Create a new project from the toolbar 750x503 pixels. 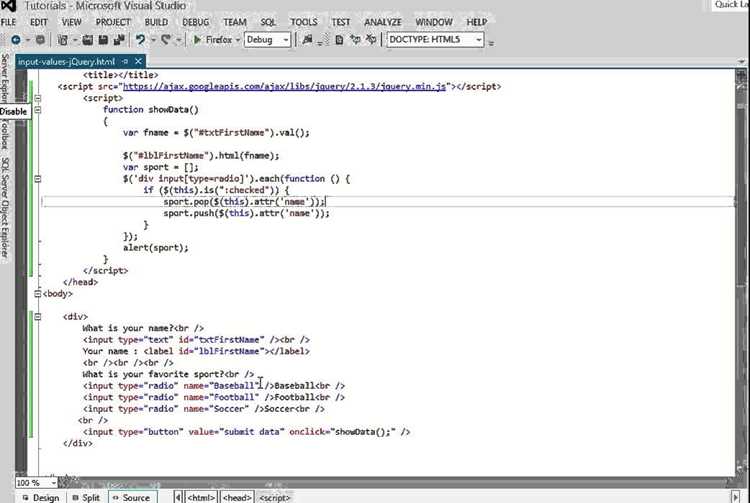(x=62, y=40)
